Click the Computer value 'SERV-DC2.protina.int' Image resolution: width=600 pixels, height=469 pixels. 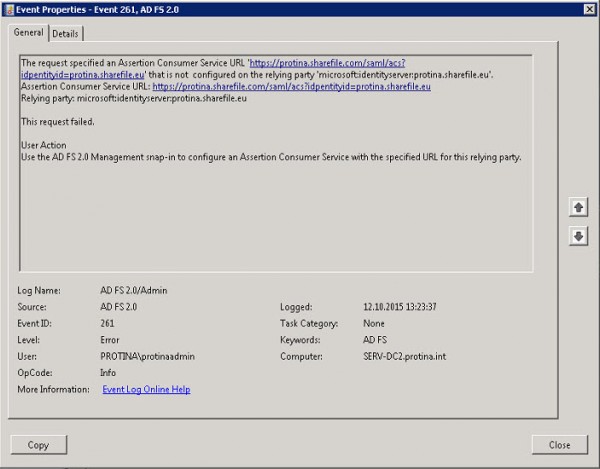coord(404,356)
